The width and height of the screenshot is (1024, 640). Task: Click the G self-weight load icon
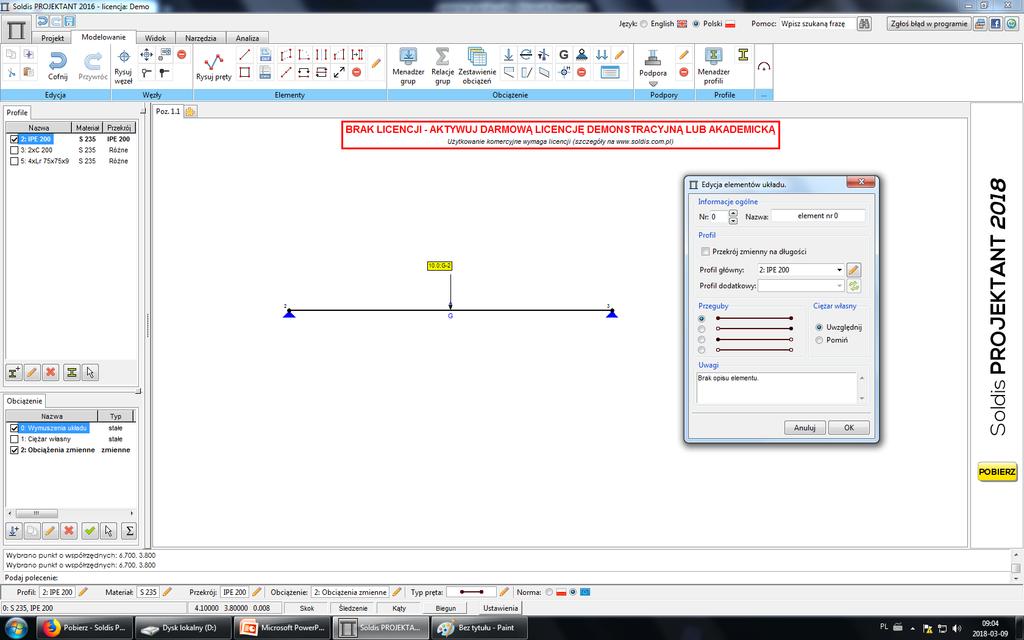(563, 55)
